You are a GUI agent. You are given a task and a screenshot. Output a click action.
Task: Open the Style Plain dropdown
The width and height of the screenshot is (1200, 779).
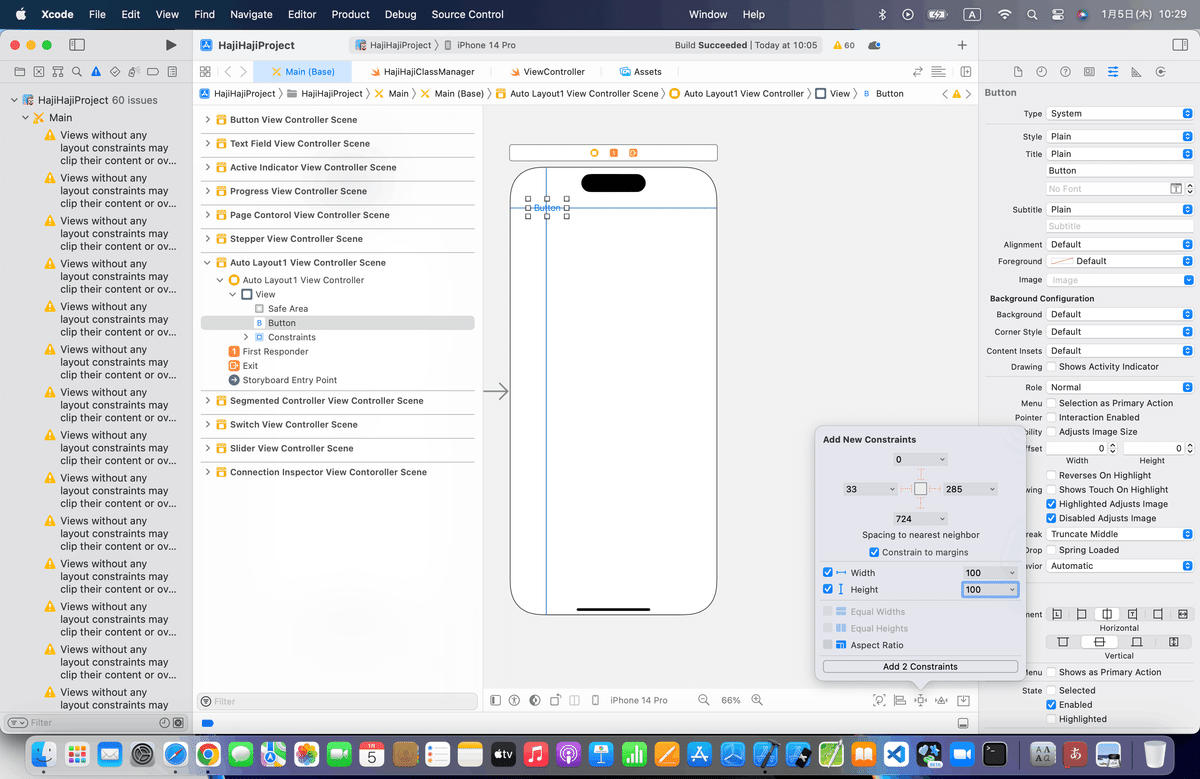pyautogui.click(x=1120, y=137)
